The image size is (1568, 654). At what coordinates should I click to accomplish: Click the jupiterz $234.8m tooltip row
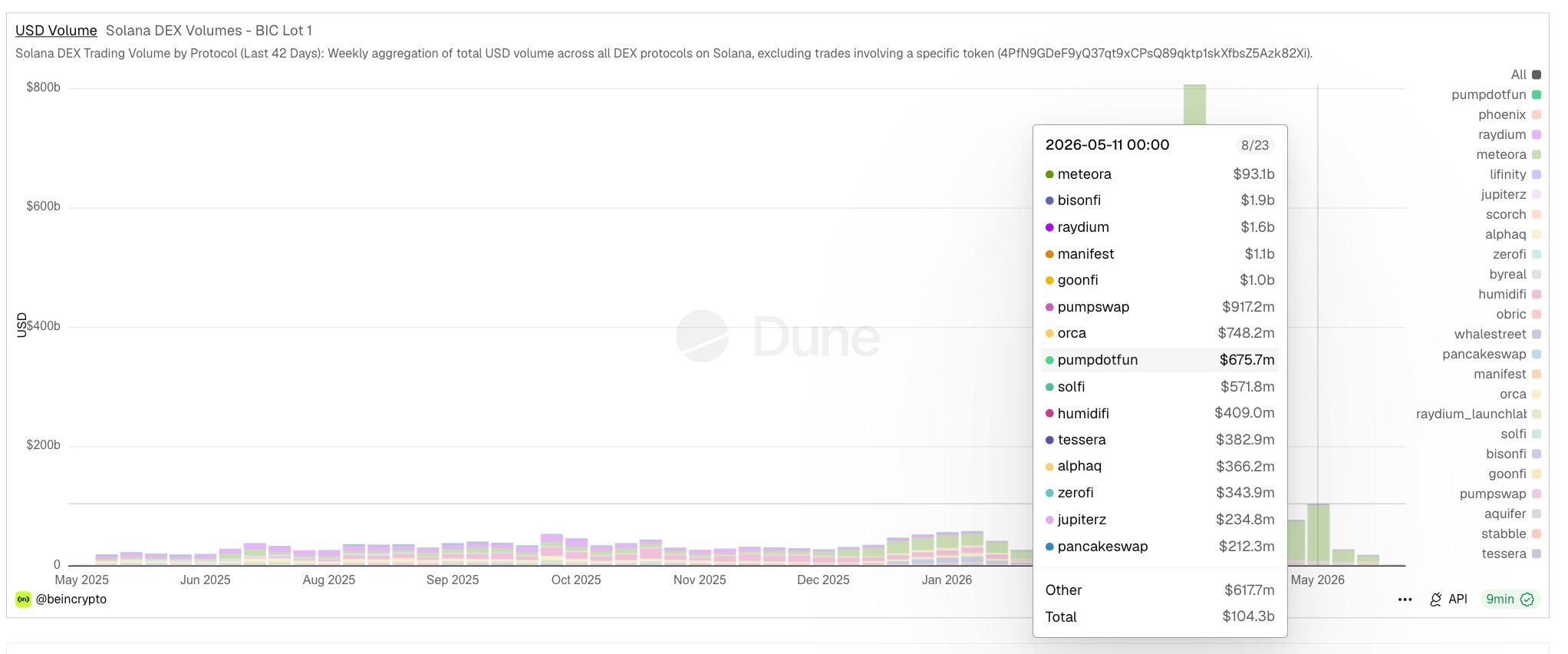click(1160, 520)
